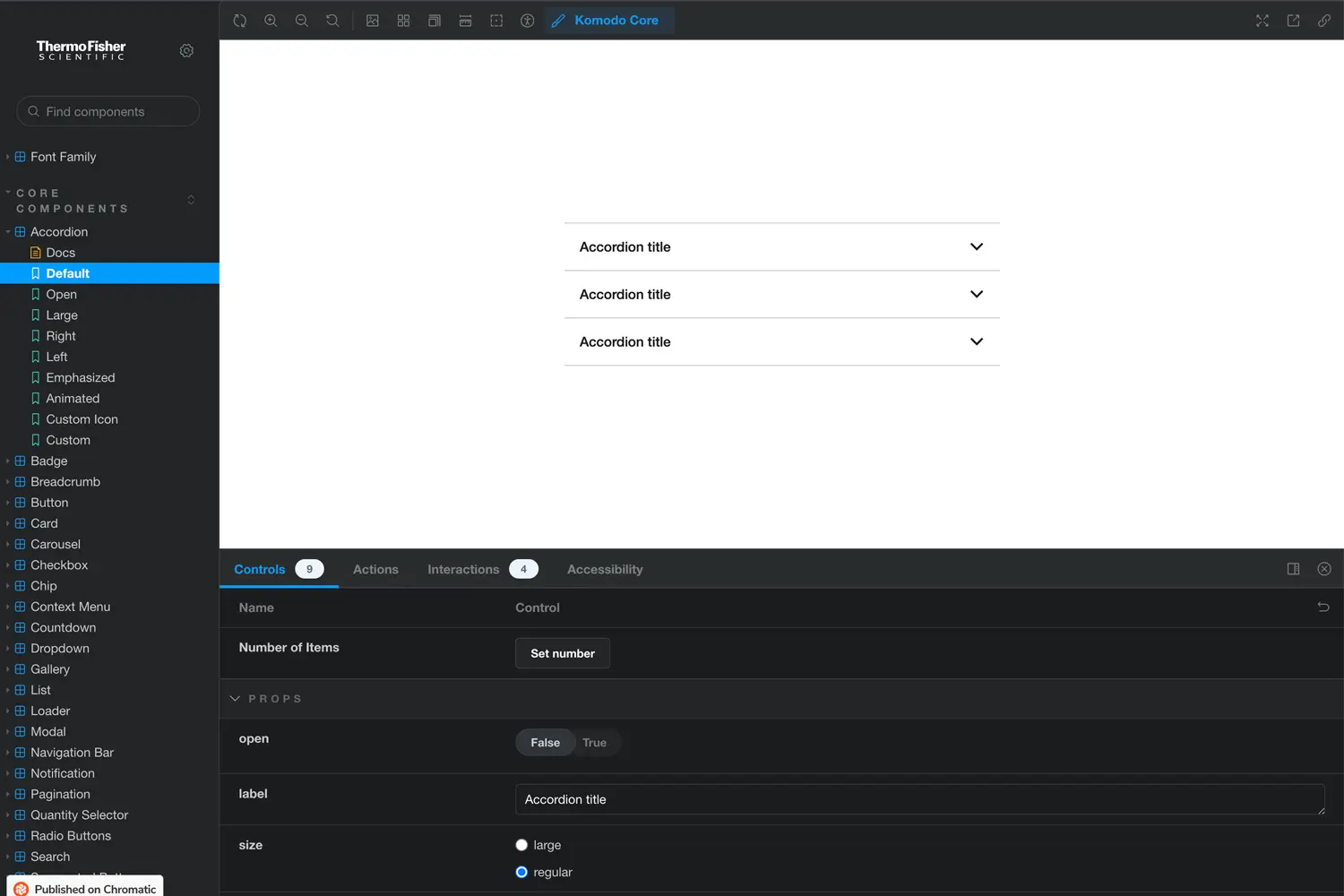Screen dimensions: 1344x896
Task: Copy the canvas link
Action: pos(1324,21)
